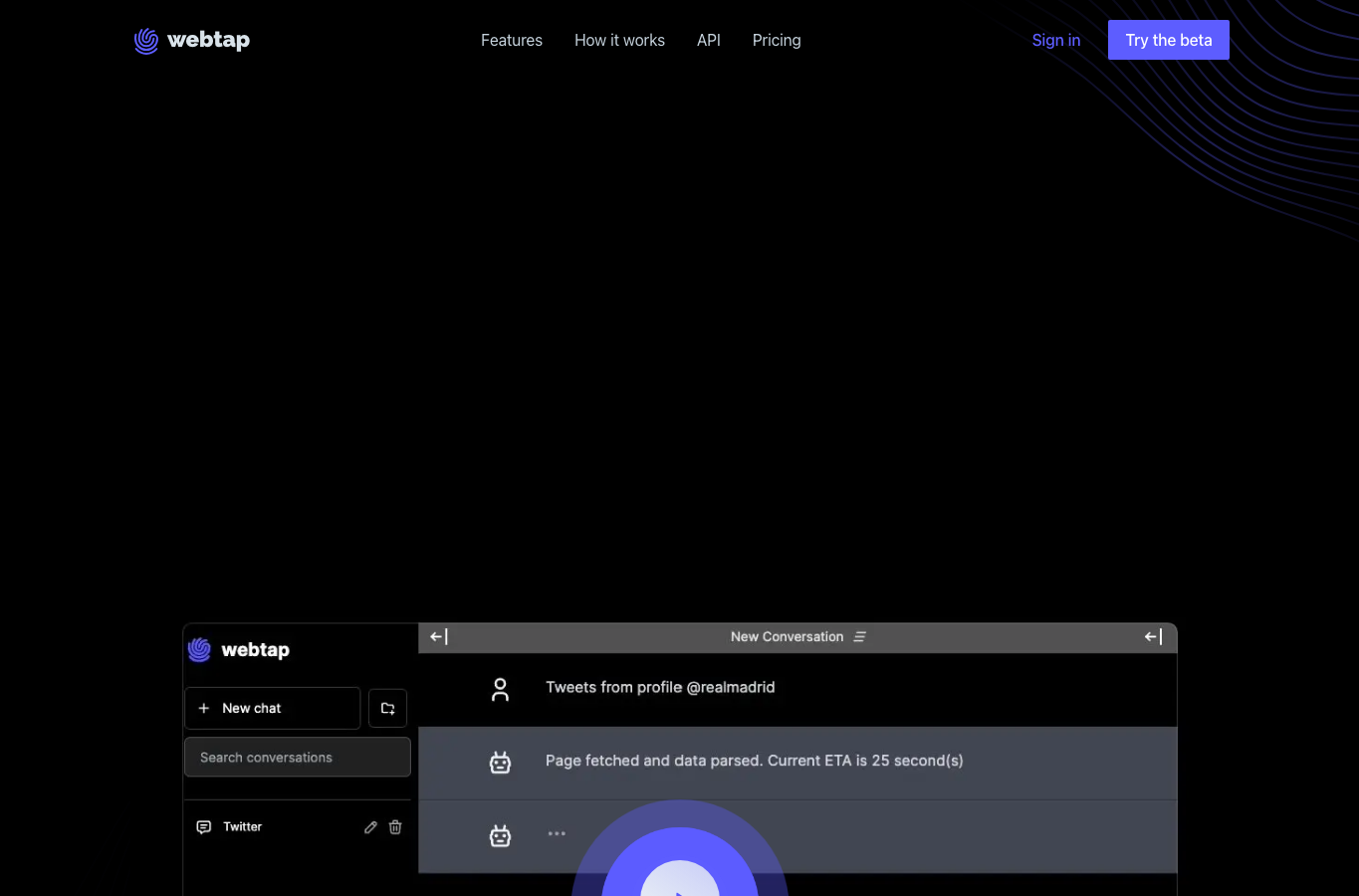
Task: Click the webtap swirl icon in chat sidebar
Action: coord(199,650)
